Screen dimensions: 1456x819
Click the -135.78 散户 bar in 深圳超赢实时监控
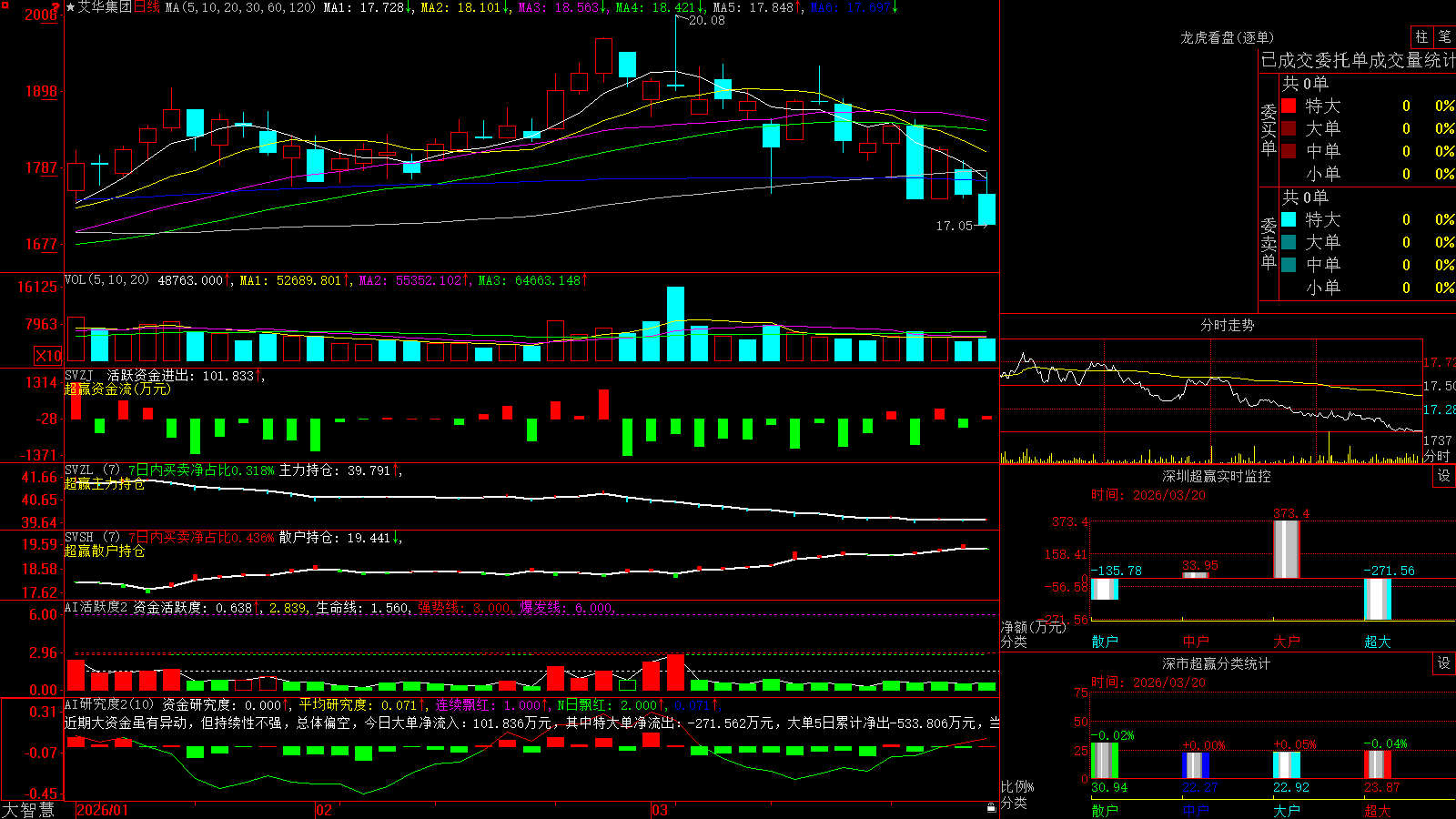click(x=1104, y=589)
